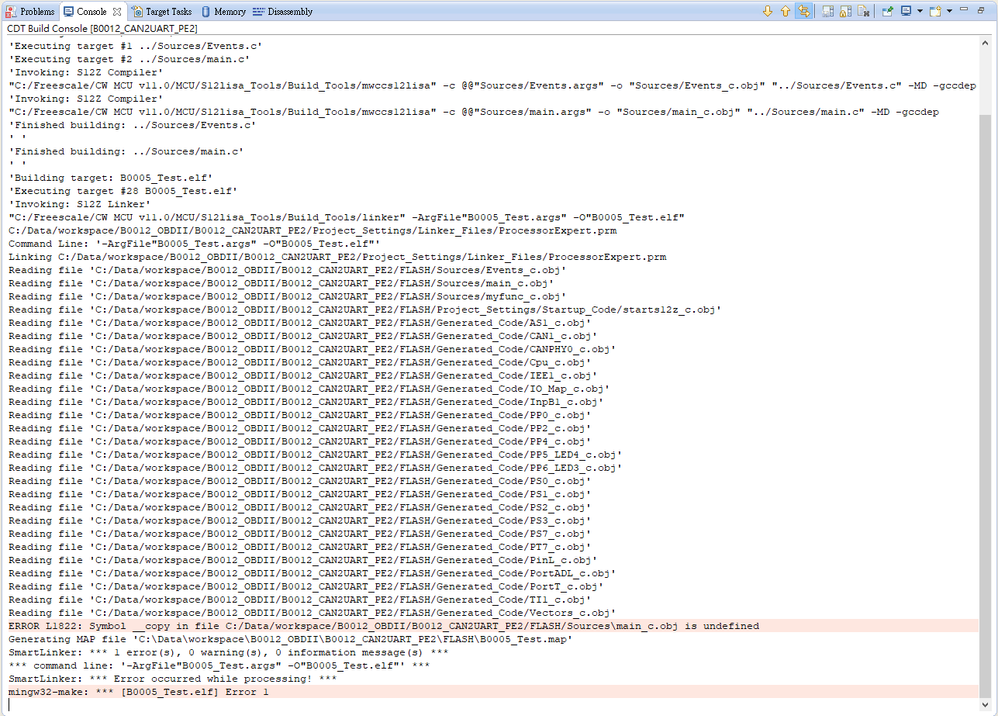Click the 'Linking ...ProcessorExpert.prm' line
Image resolution: width=998 pixels, height=716 pixels.
(337, 257)
